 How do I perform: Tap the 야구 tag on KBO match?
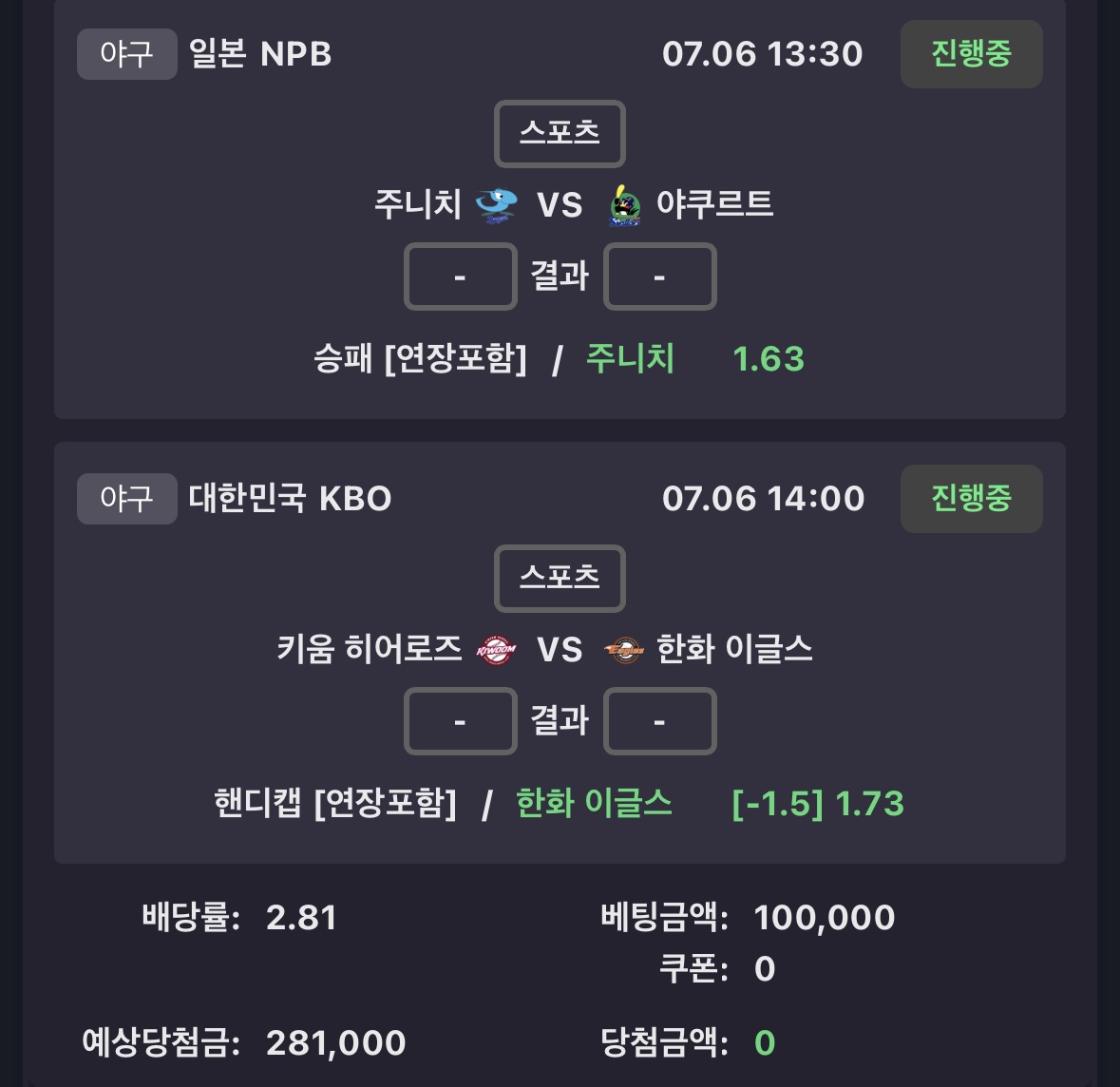click(x=127, y=499)
